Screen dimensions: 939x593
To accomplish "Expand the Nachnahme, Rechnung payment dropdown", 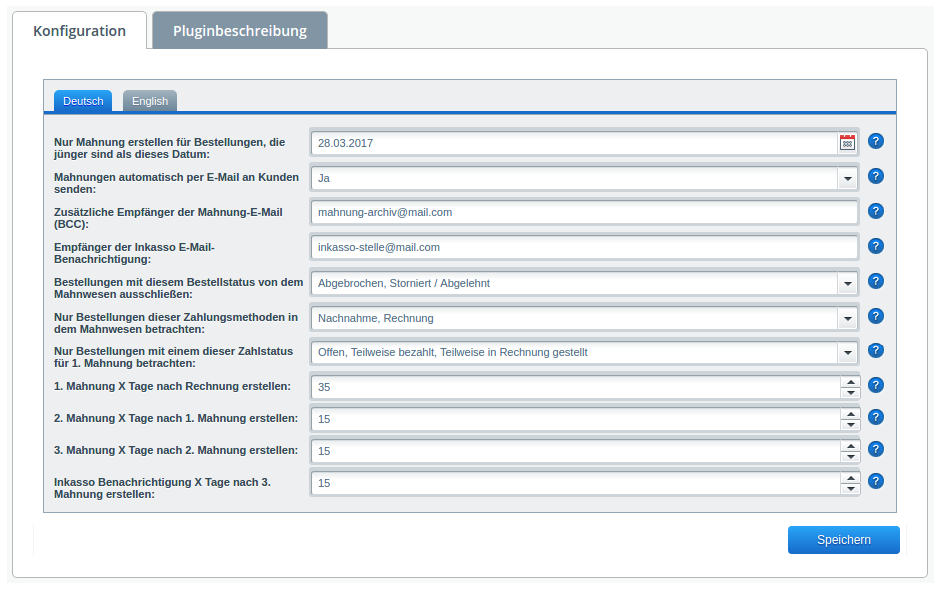I will (847, 318).
